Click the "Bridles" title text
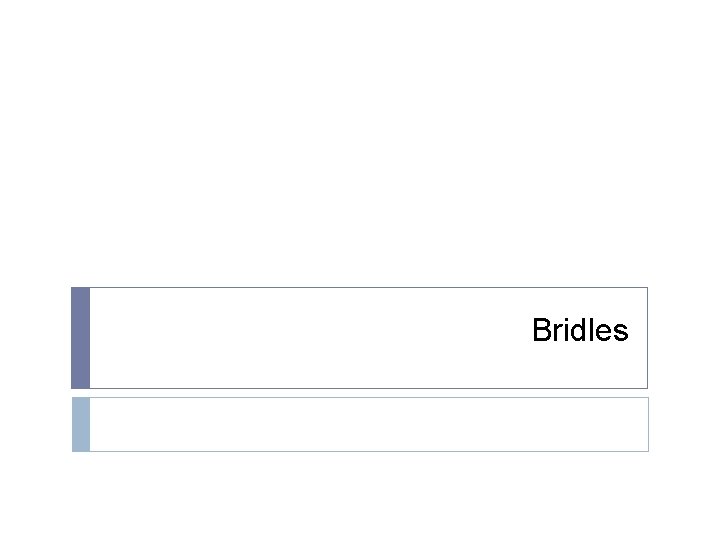This screenshot has width=720, height=540. [x=580, y=331]
